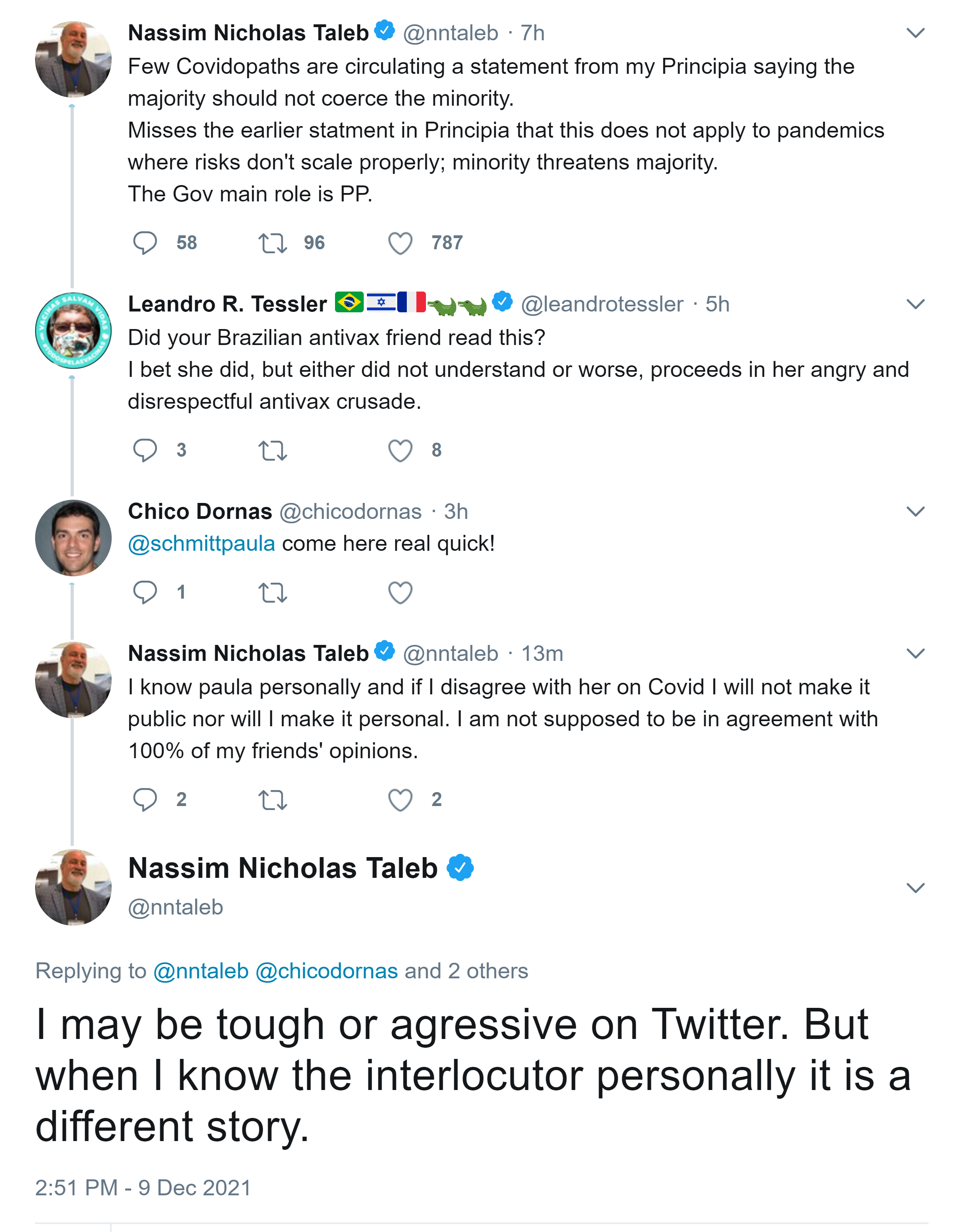Retweet Chico Dornas's tweet
The image size is (958, 1232).
pos(272,592)
